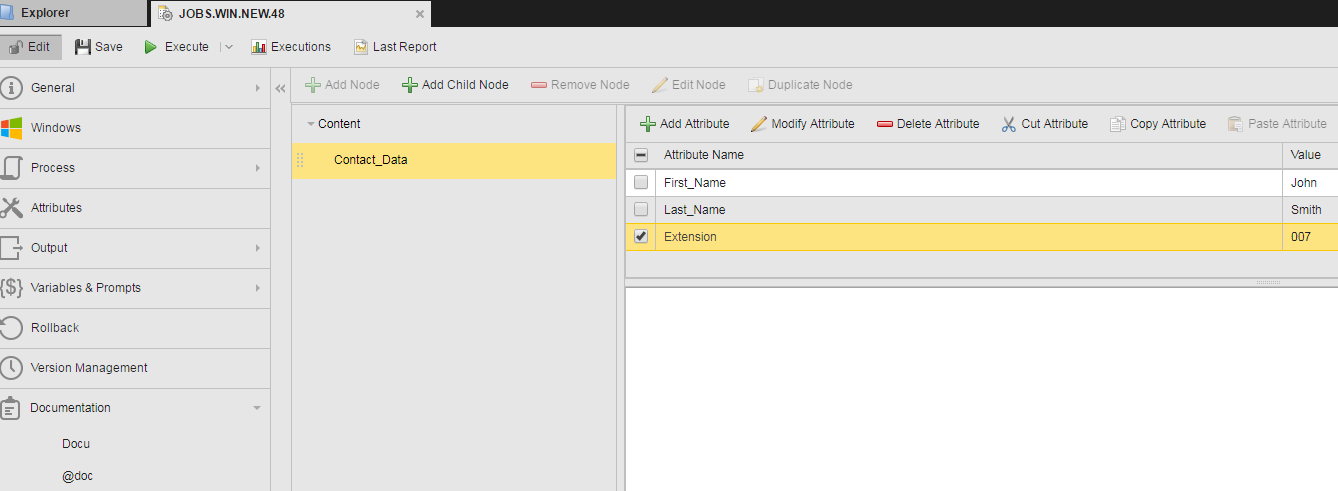Save the job with the Save button
Viewport: 1338px width, 491px height.
tap(99, 47)
